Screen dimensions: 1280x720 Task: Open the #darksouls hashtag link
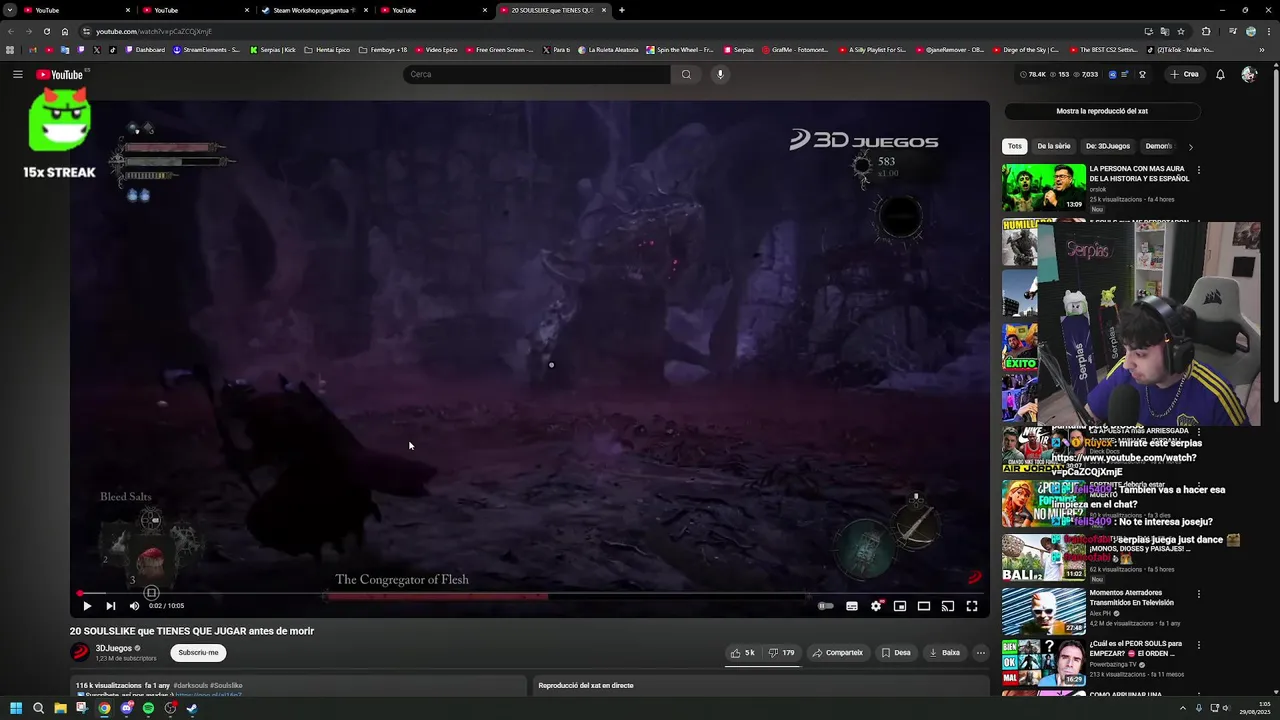pyautogui.click(x=190, y=685)
